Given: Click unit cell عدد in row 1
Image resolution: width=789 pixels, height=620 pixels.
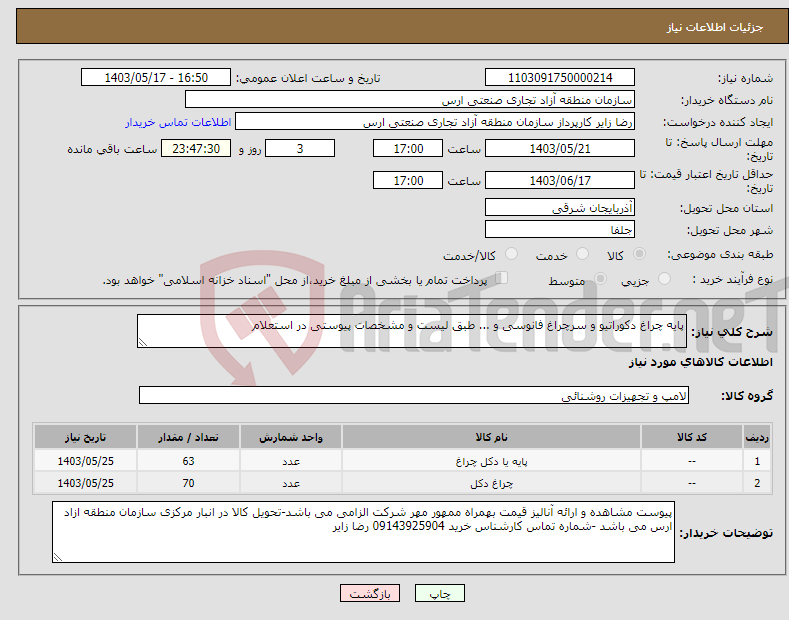Looking at the screenshot, I should [291, 461].
